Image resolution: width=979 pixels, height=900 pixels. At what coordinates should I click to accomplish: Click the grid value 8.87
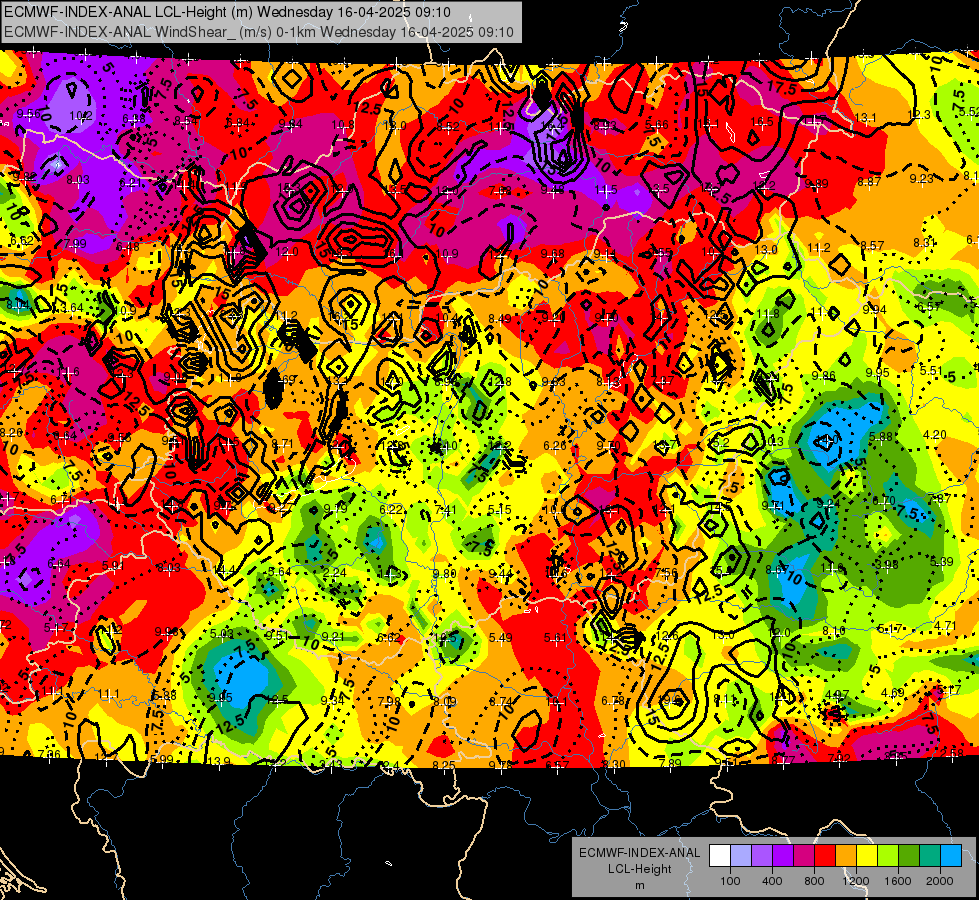point(869,182)
